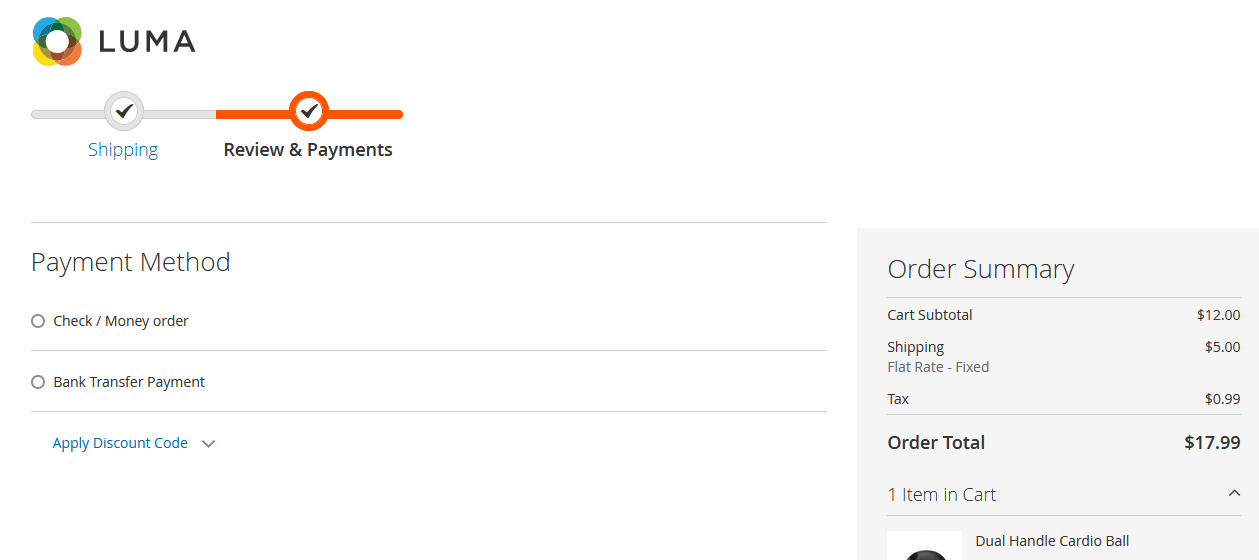Click the 1 Item in Cart heading
1259x560 pixels.
click(942, 495)
